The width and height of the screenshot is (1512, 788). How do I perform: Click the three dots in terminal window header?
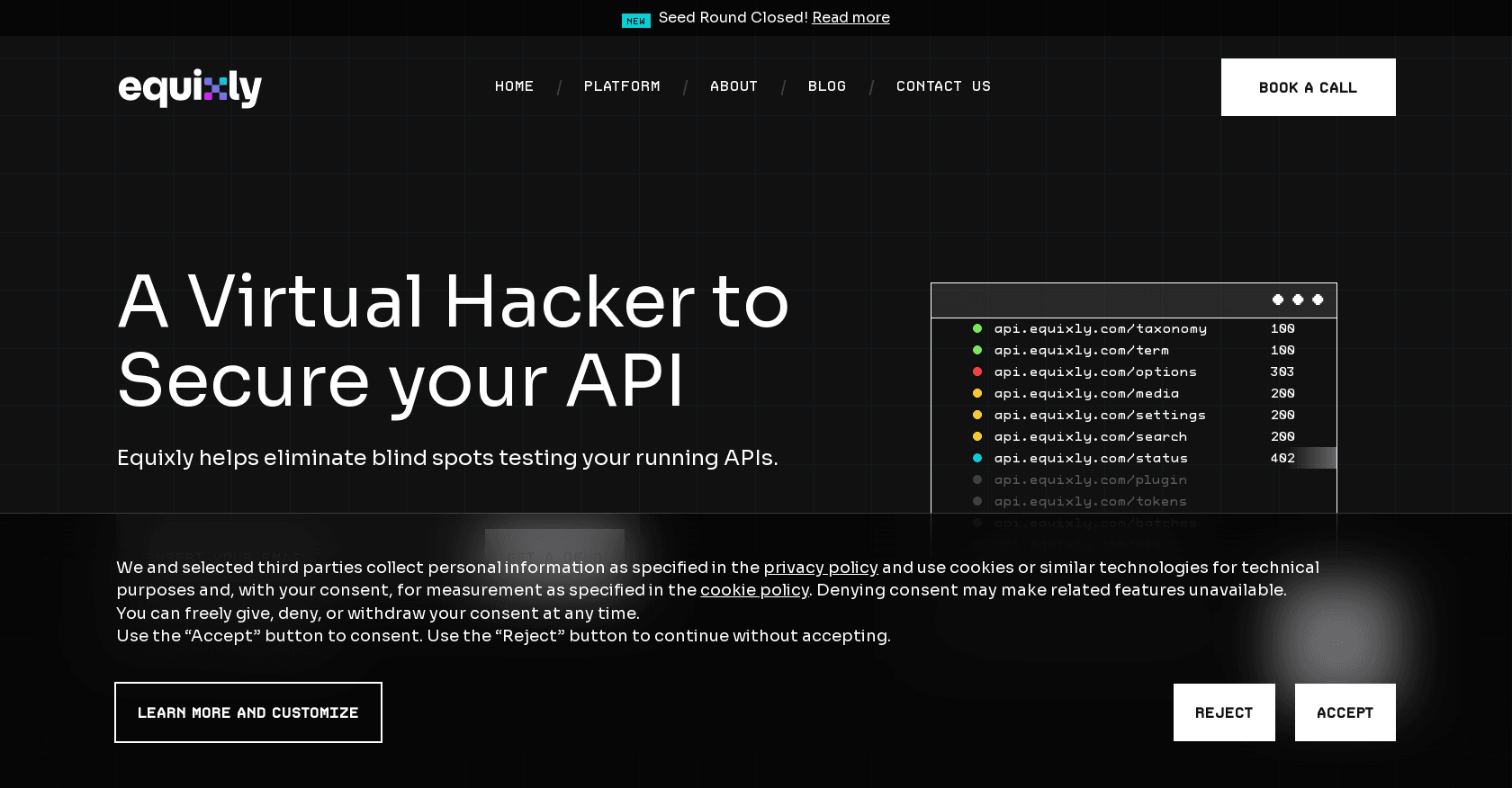pos(1297,300)
